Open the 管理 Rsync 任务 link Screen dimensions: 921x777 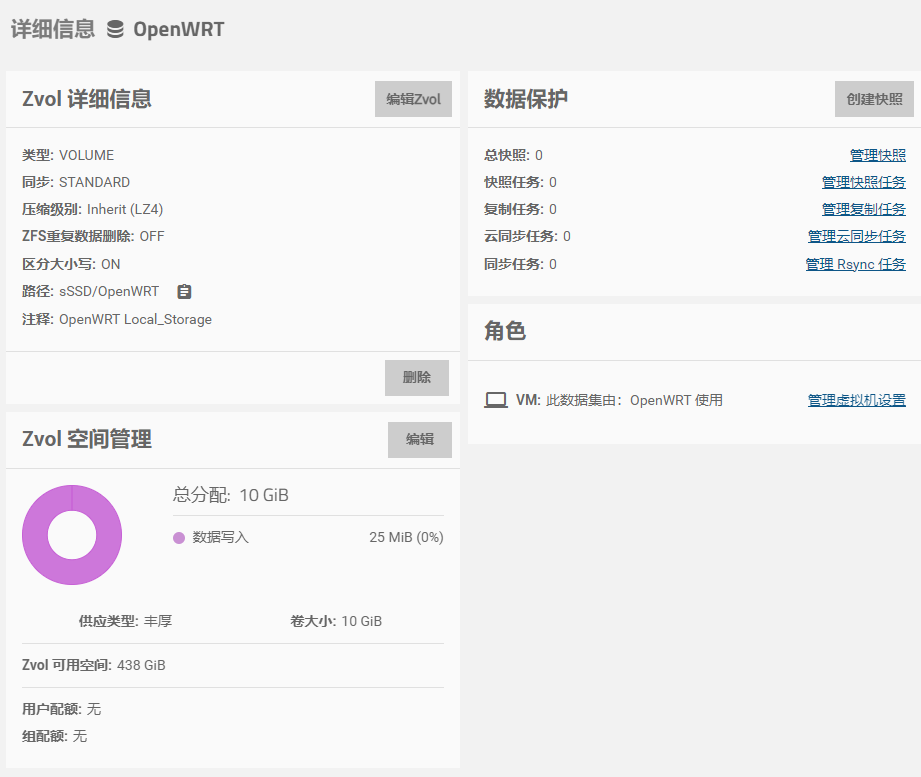[856, 263]
